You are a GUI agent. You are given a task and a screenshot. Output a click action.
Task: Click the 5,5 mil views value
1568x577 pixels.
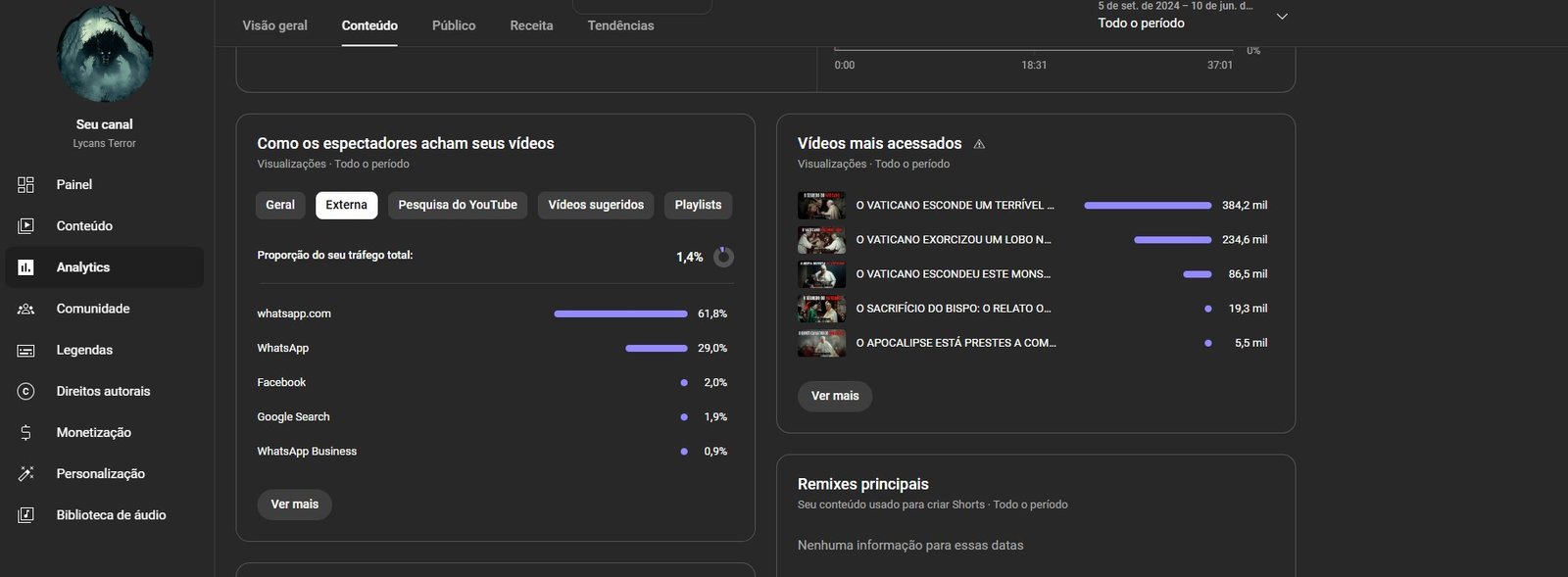[1250, 342]
